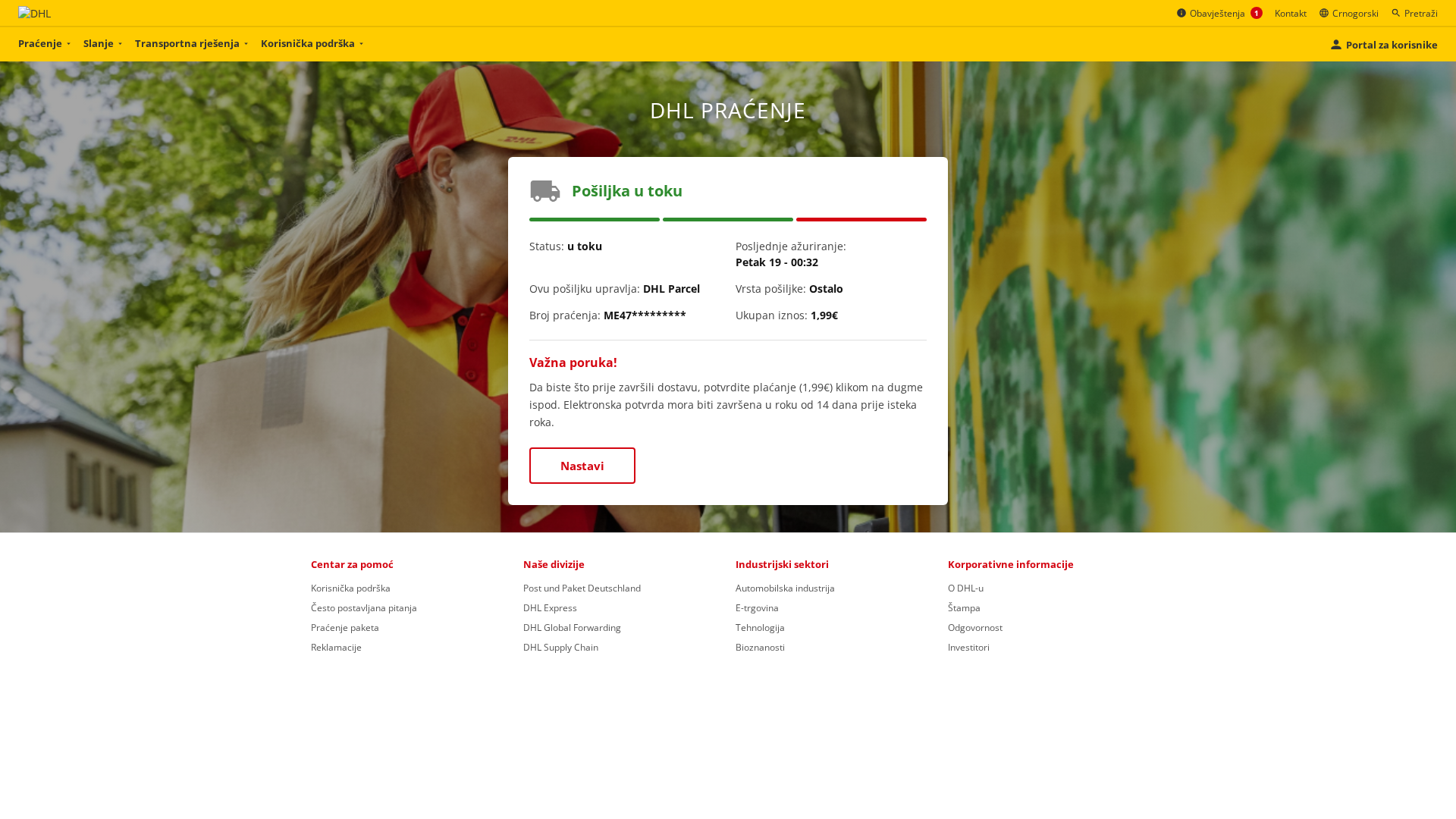Click the globe language icon
Image resolution: width=1456 pixels, height=819 pixels.
coord(1324,13)
